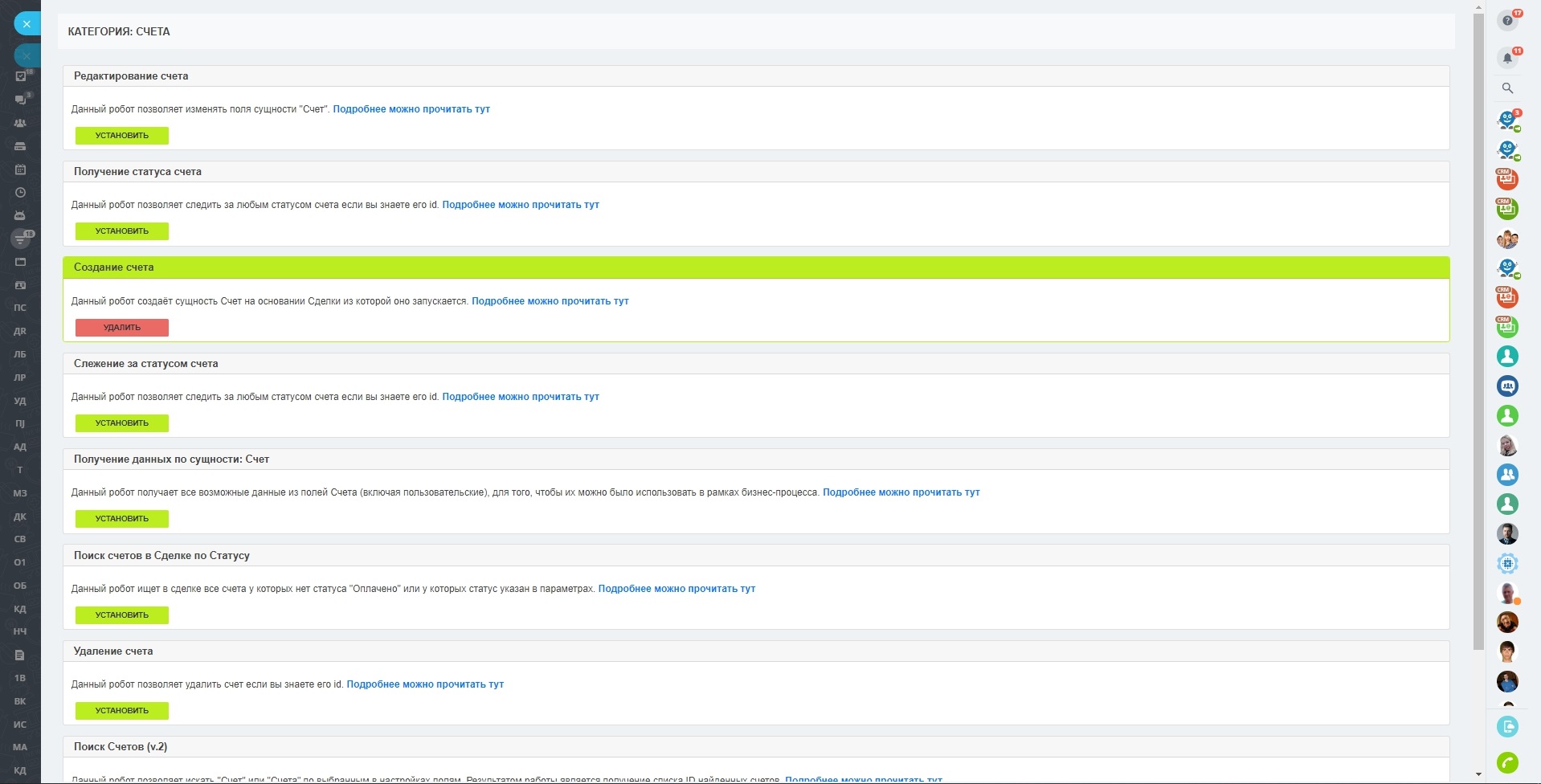Open the feed icon with 18 badge
Viewport: 1541px width, 784px height.
pyautogui.click(x=21, y=239)
